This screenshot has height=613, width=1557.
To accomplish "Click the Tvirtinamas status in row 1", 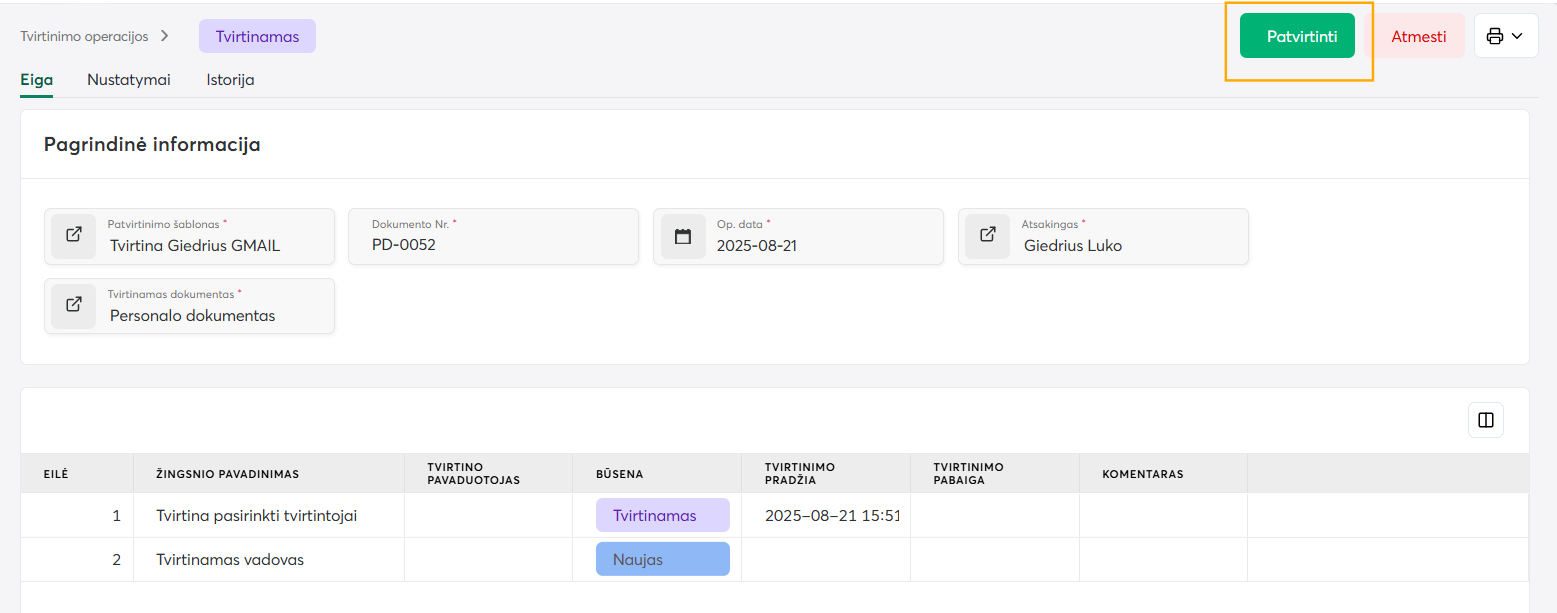I will [662, 516].
